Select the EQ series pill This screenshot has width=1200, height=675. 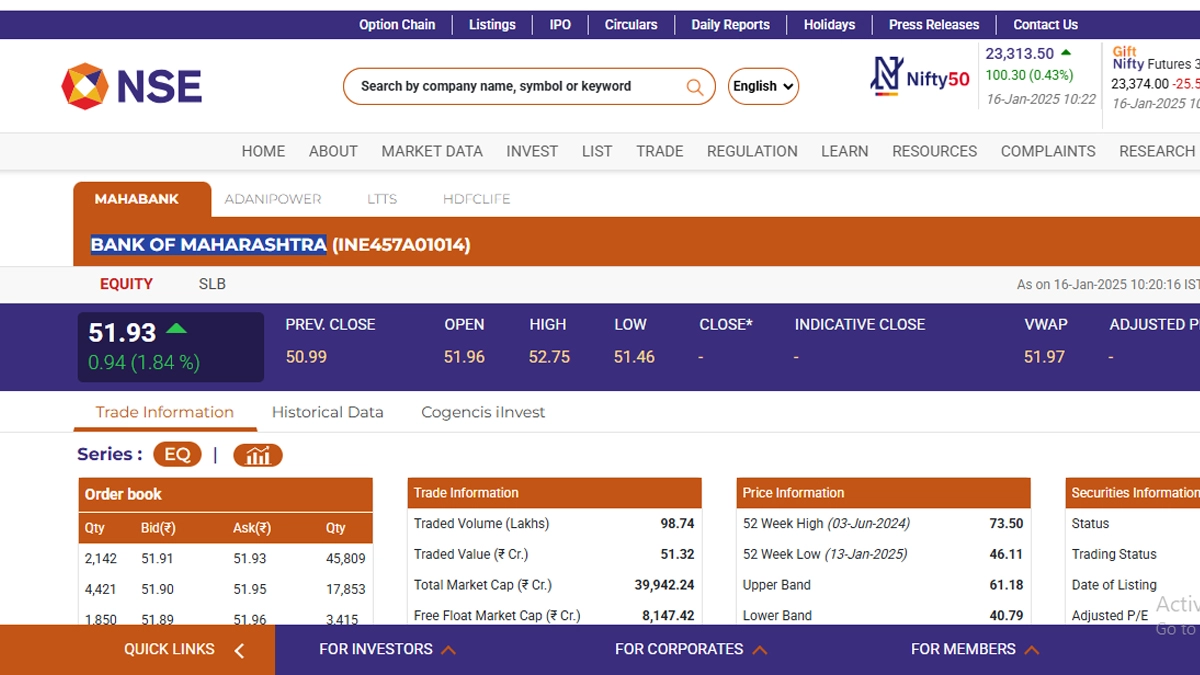(177, 455)
